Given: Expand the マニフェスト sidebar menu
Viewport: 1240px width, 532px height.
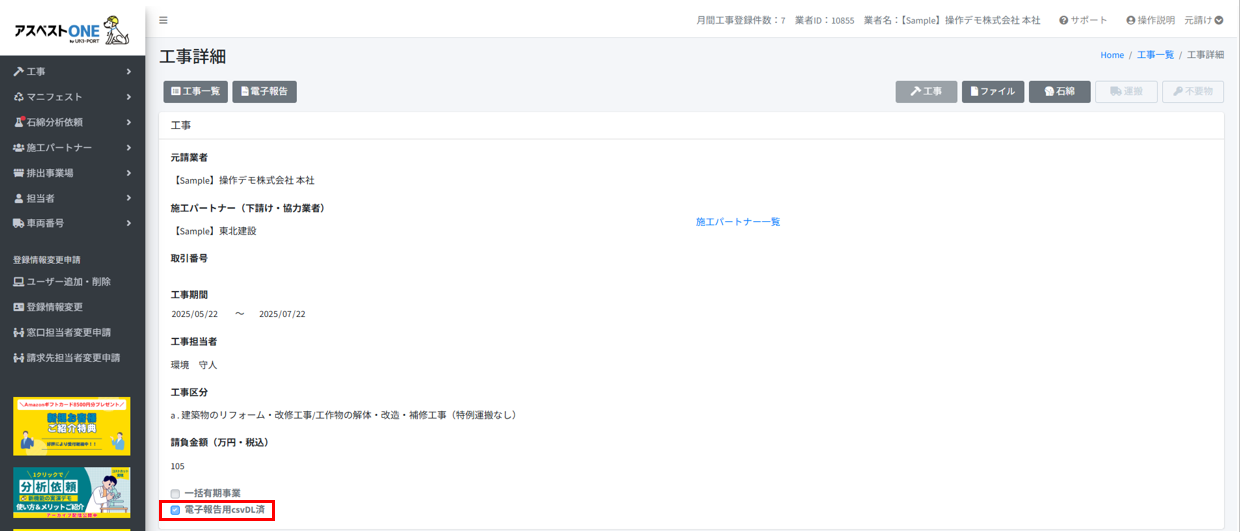Looking at the screenshot, I should [x=72, y=97].
